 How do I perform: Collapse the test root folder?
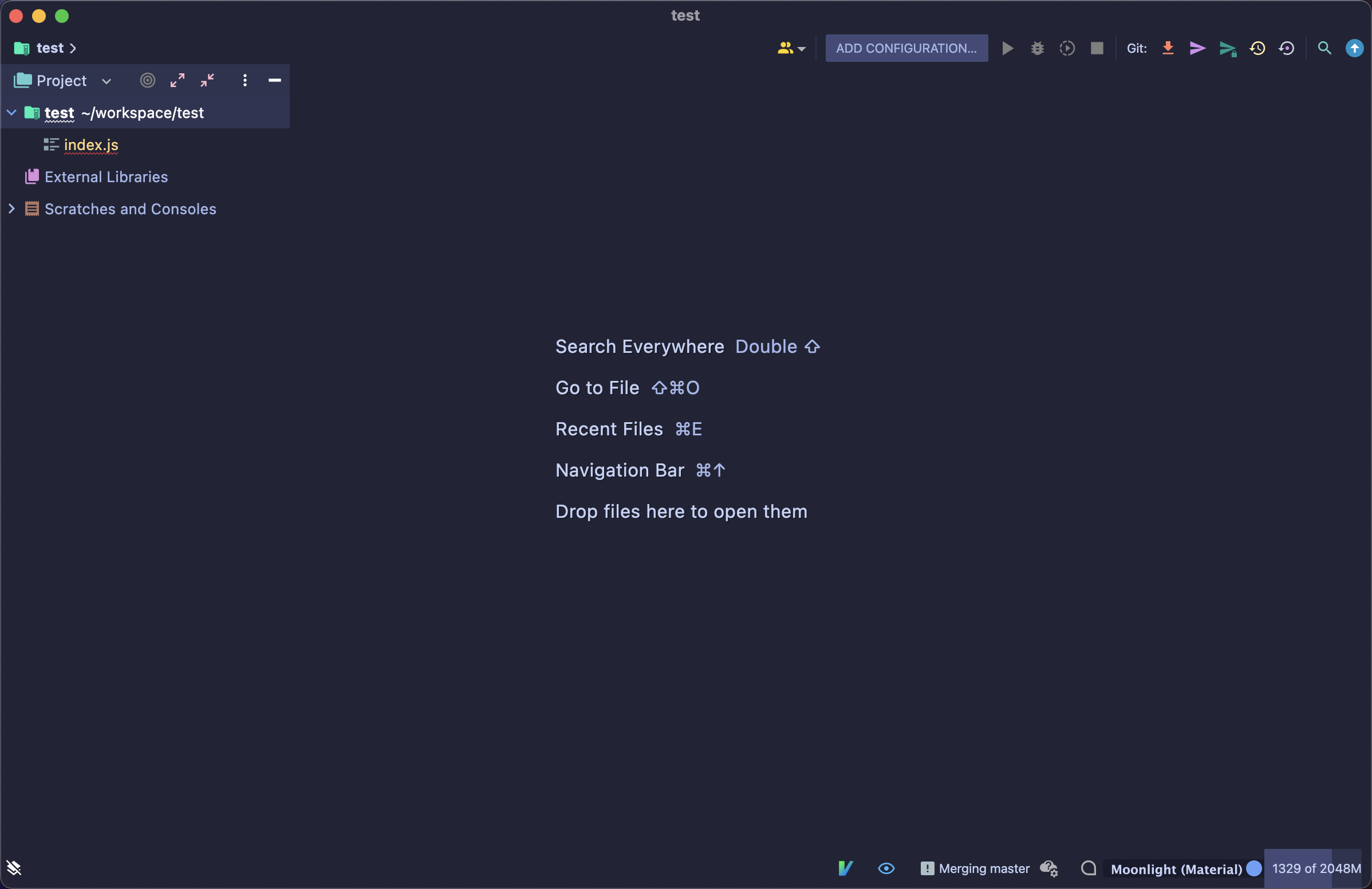[x=11, y=112]
